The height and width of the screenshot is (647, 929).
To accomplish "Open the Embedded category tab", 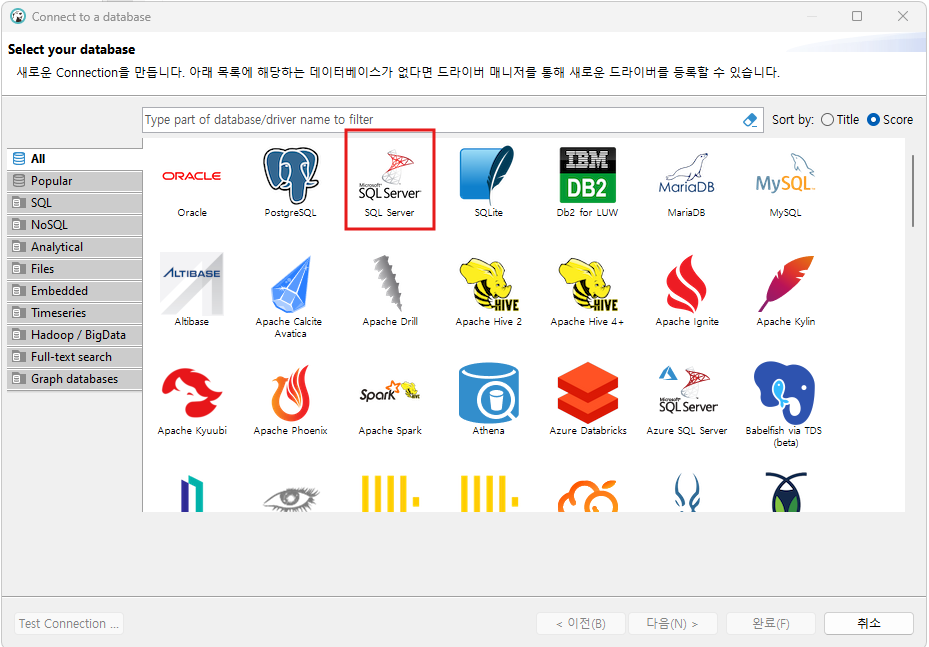I will 75,290.
